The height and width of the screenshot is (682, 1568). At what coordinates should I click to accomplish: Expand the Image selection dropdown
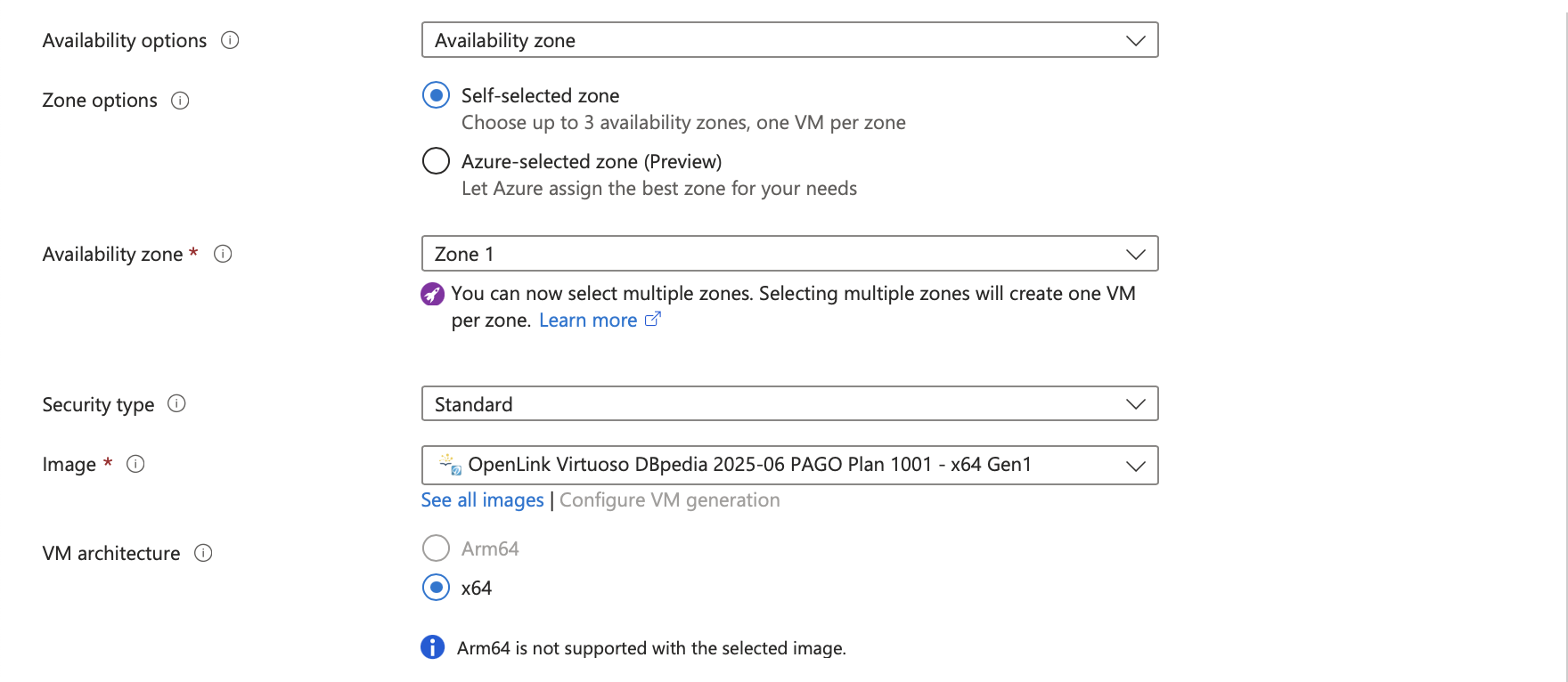tap(789, 465)
